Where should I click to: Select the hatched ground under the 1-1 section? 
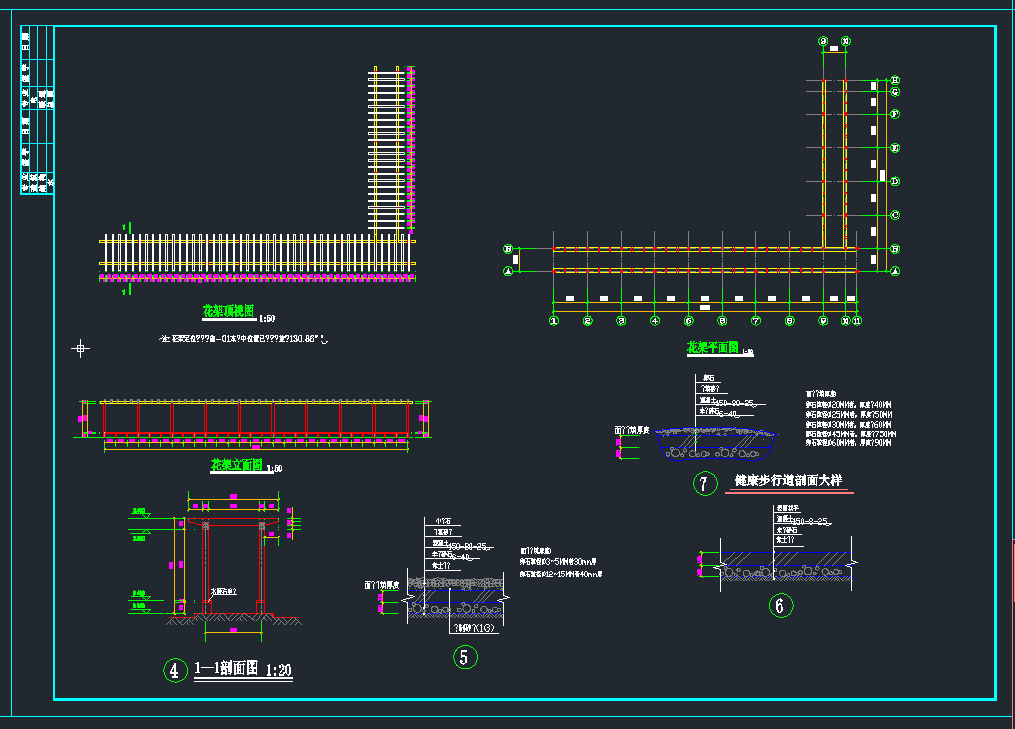pos(235,621)
